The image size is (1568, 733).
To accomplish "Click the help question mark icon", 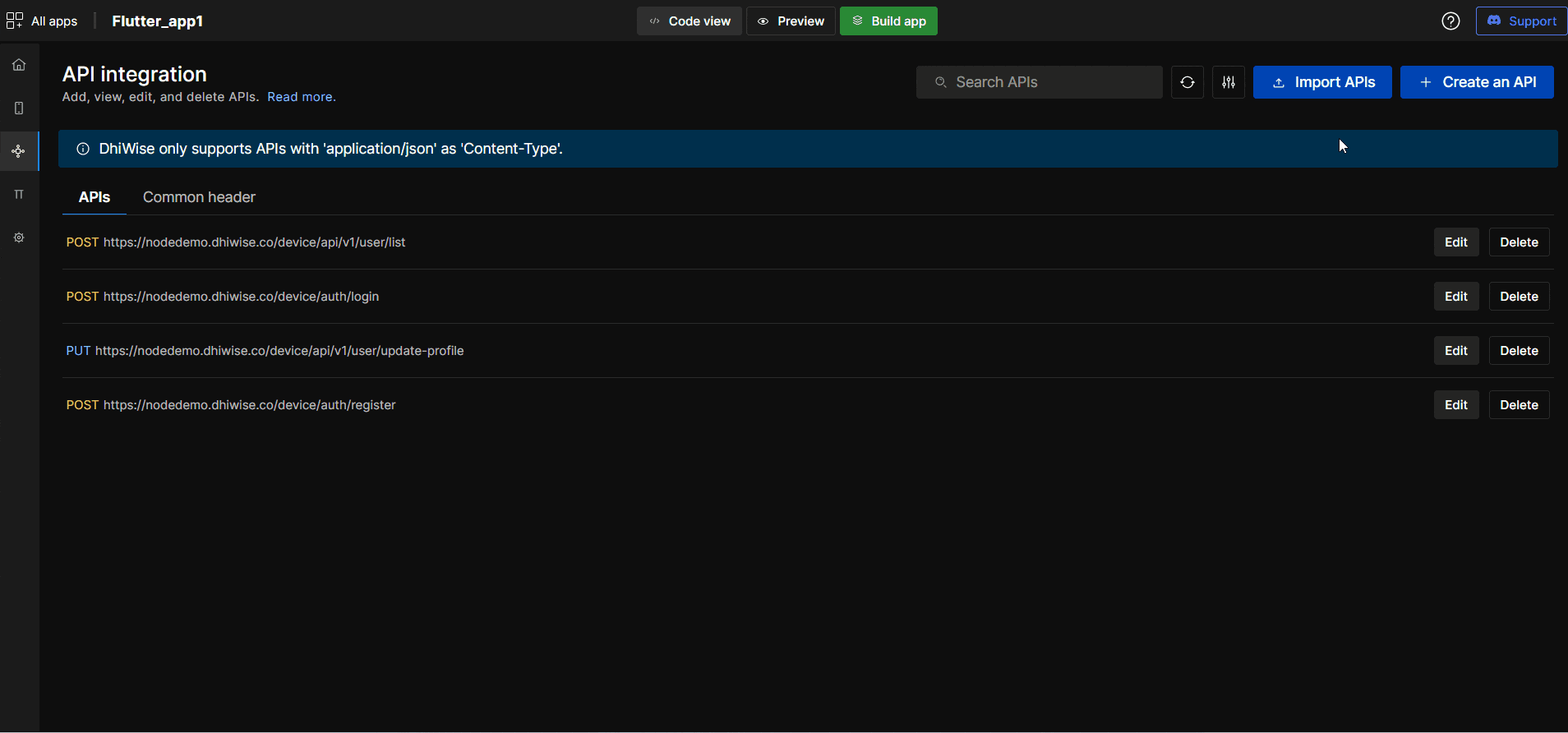I will [1450, 21].
